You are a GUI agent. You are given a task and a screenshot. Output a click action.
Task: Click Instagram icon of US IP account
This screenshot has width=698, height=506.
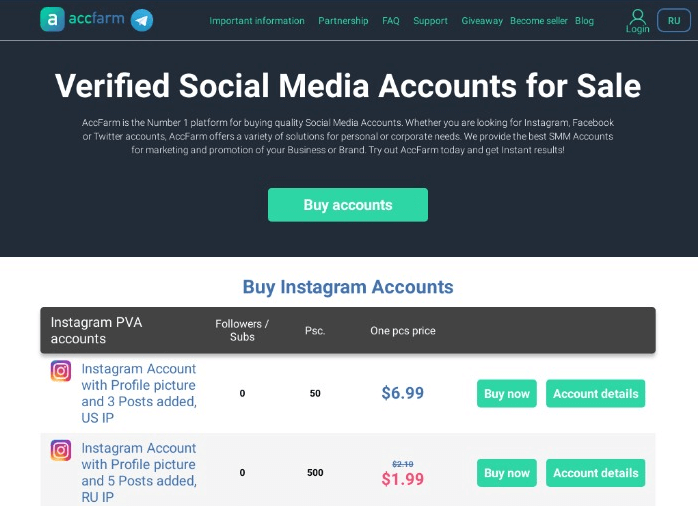click(x=61, y=371)
